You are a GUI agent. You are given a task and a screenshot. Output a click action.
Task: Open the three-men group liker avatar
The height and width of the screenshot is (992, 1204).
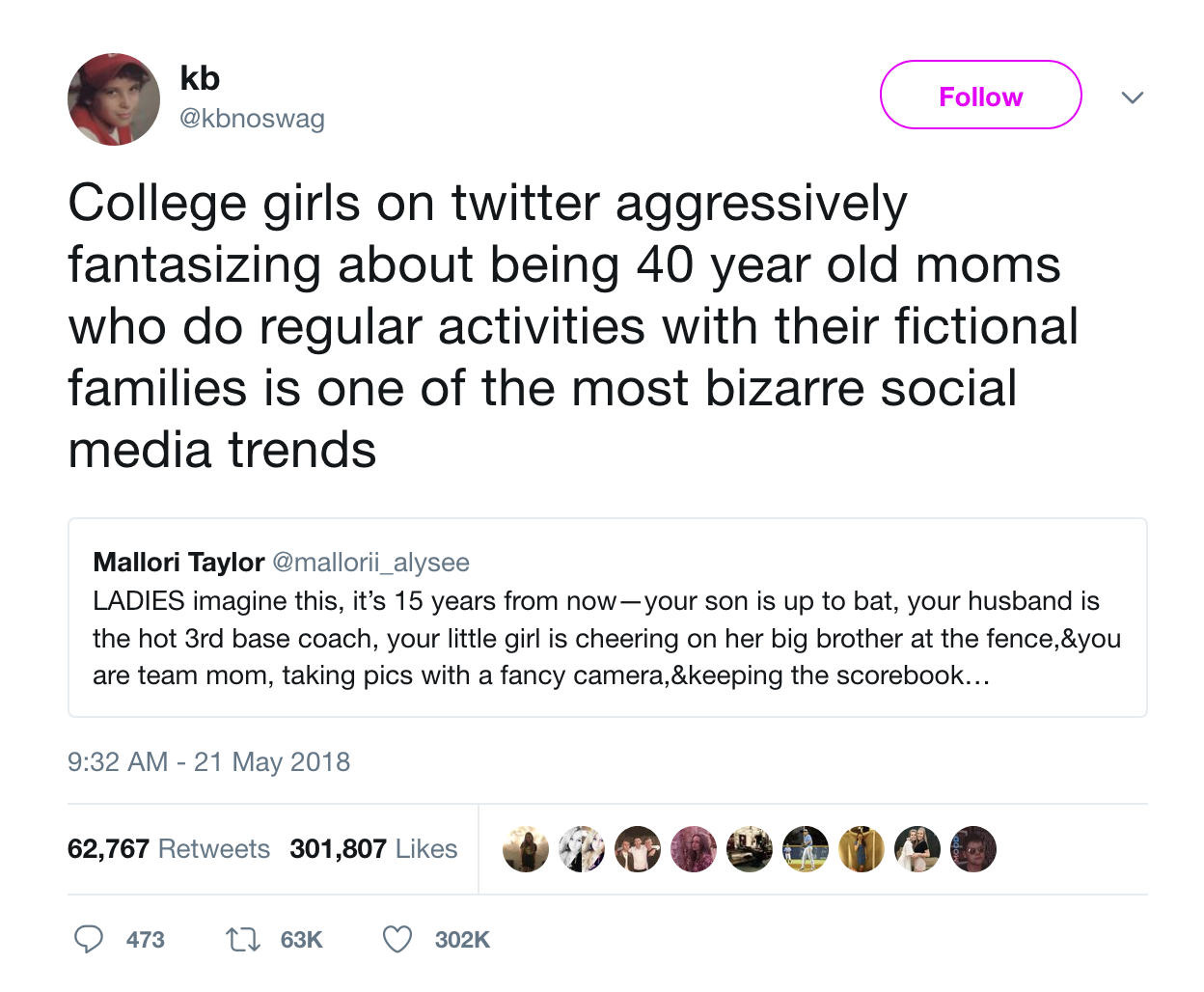[x=638, y=849]
